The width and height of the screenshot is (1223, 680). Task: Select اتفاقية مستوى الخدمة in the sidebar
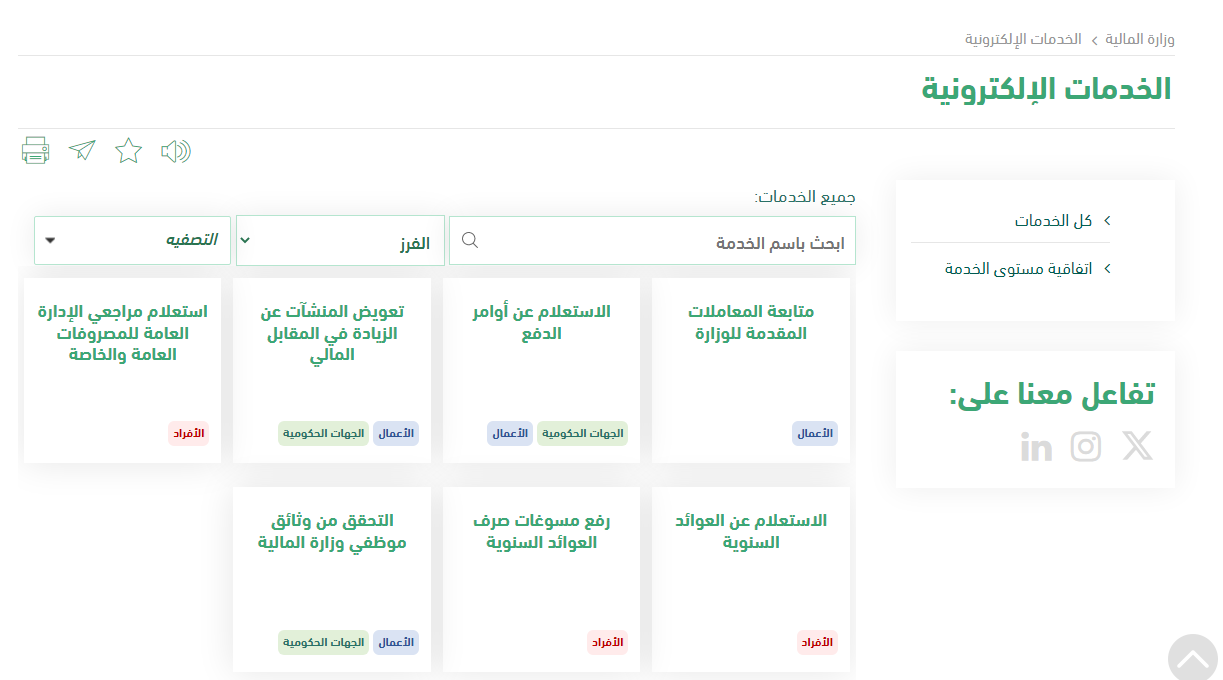[1018, 269]
